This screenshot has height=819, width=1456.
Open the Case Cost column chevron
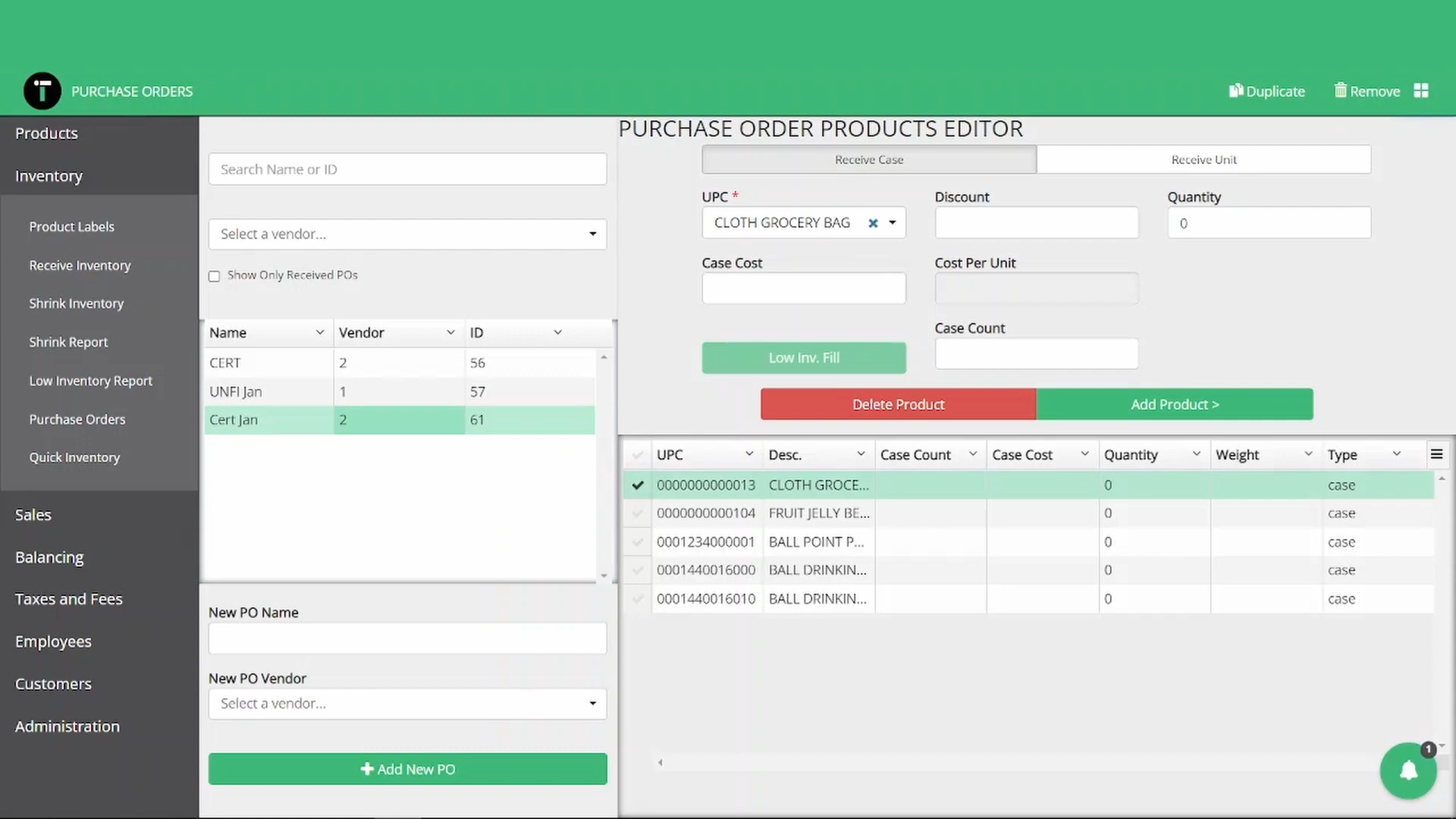(x=1084, y=454)
